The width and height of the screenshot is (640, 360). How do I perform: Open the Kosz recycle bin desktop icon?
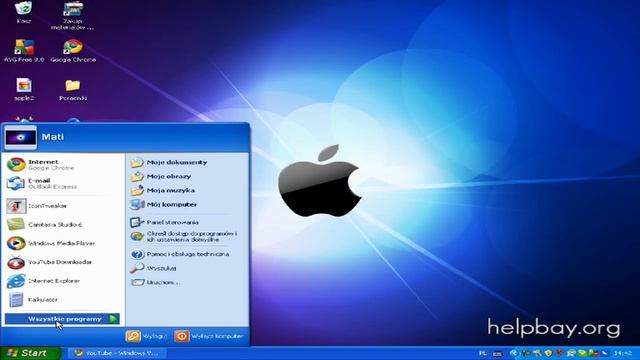point(24,12)
